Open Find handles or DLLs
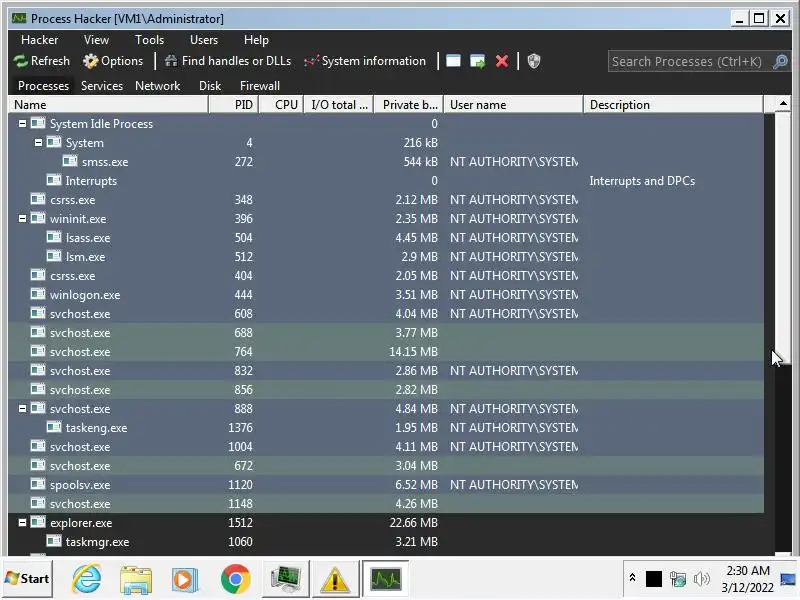This screenshot has height=600, width=800. point(228,61)
